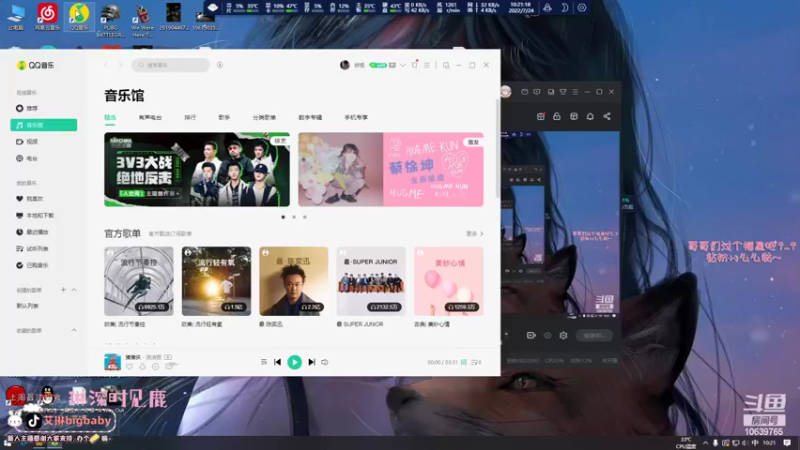Click the calendar icon with red dot in streaming tool
This screenshot has height=450, width=800.
point(541,116)
